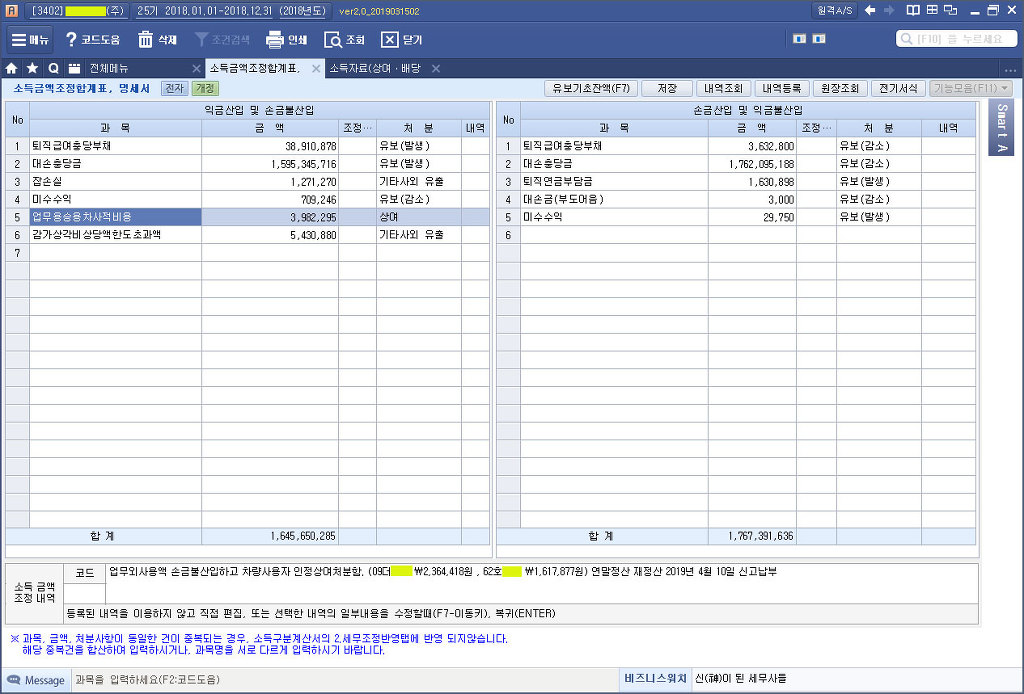The height and width of the screenshot is (694, 1024).
Task: Click the tab overflow dots button
Action: (1010, 70)
